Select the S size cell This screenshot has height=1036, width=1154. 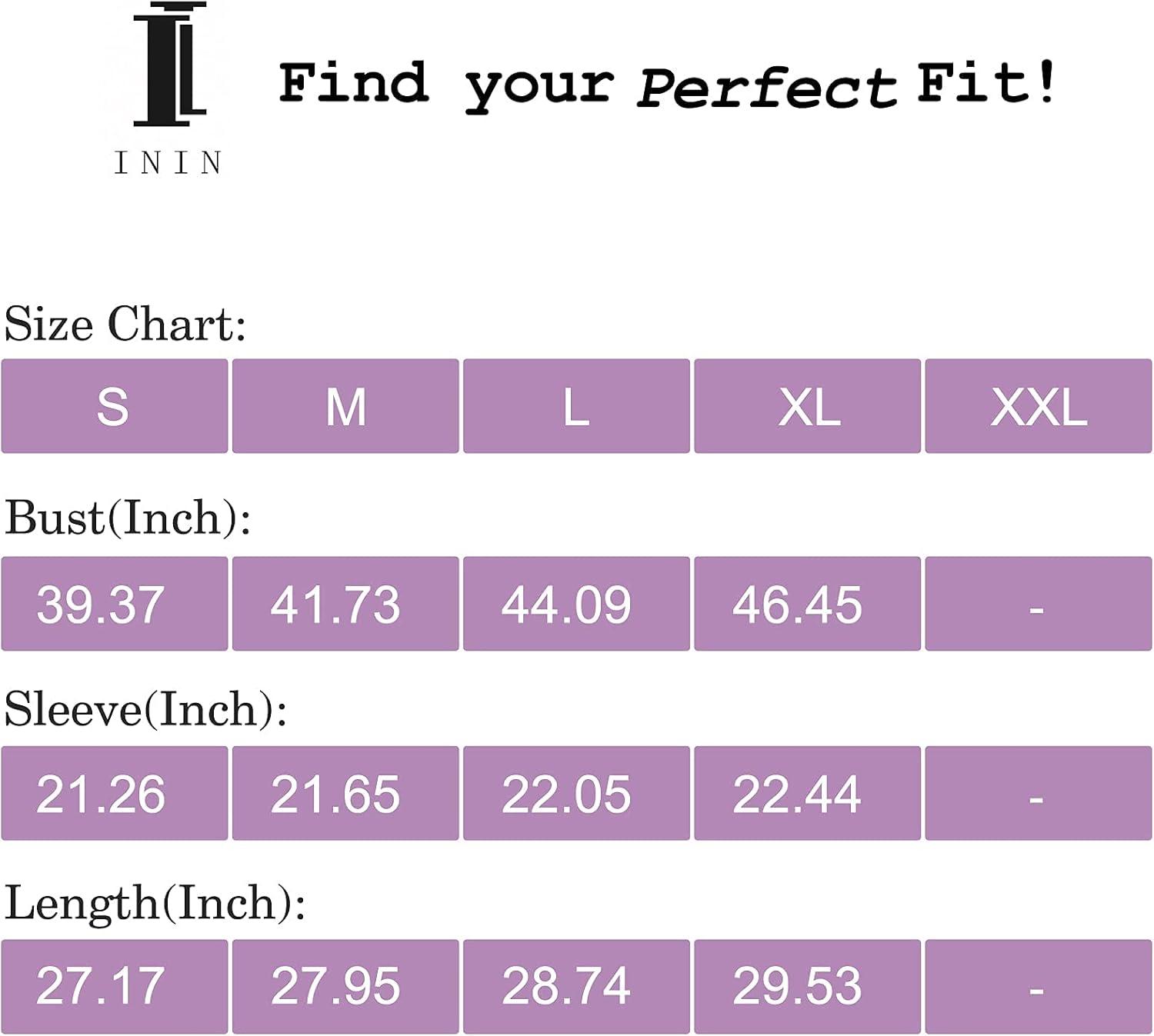(x=115, y=406)
